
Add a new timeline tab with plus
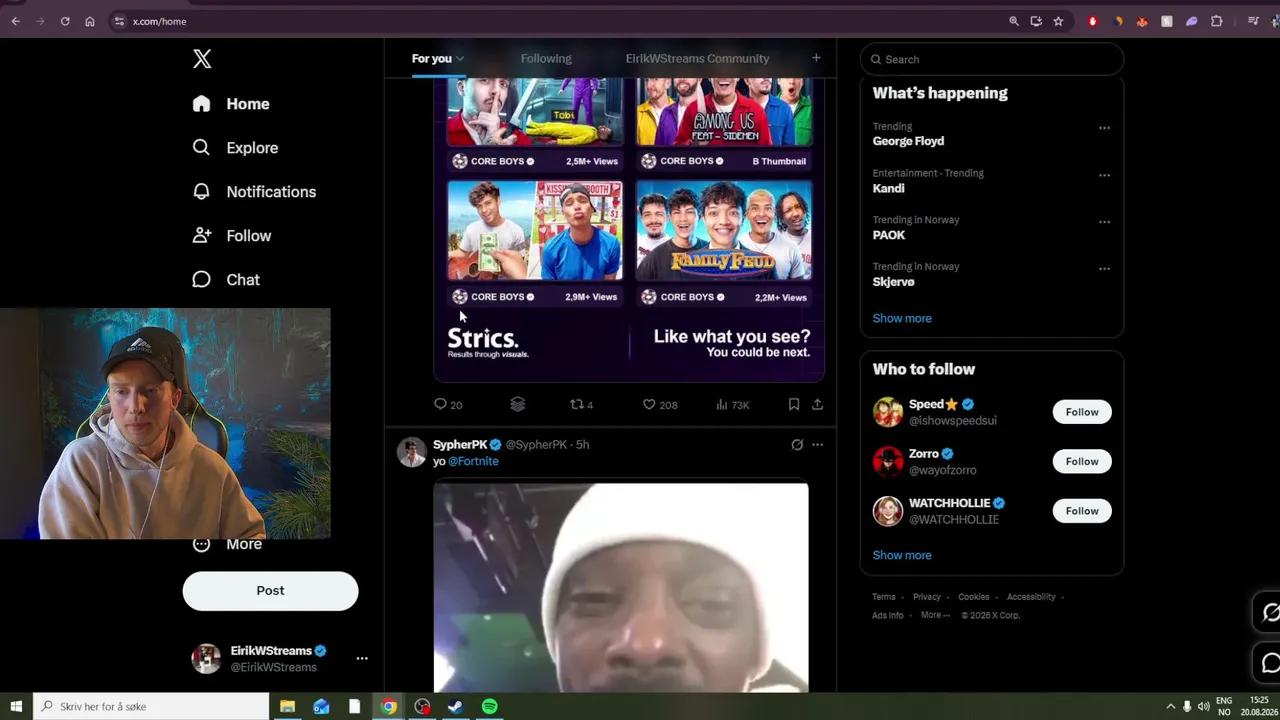tap(816, 58)
